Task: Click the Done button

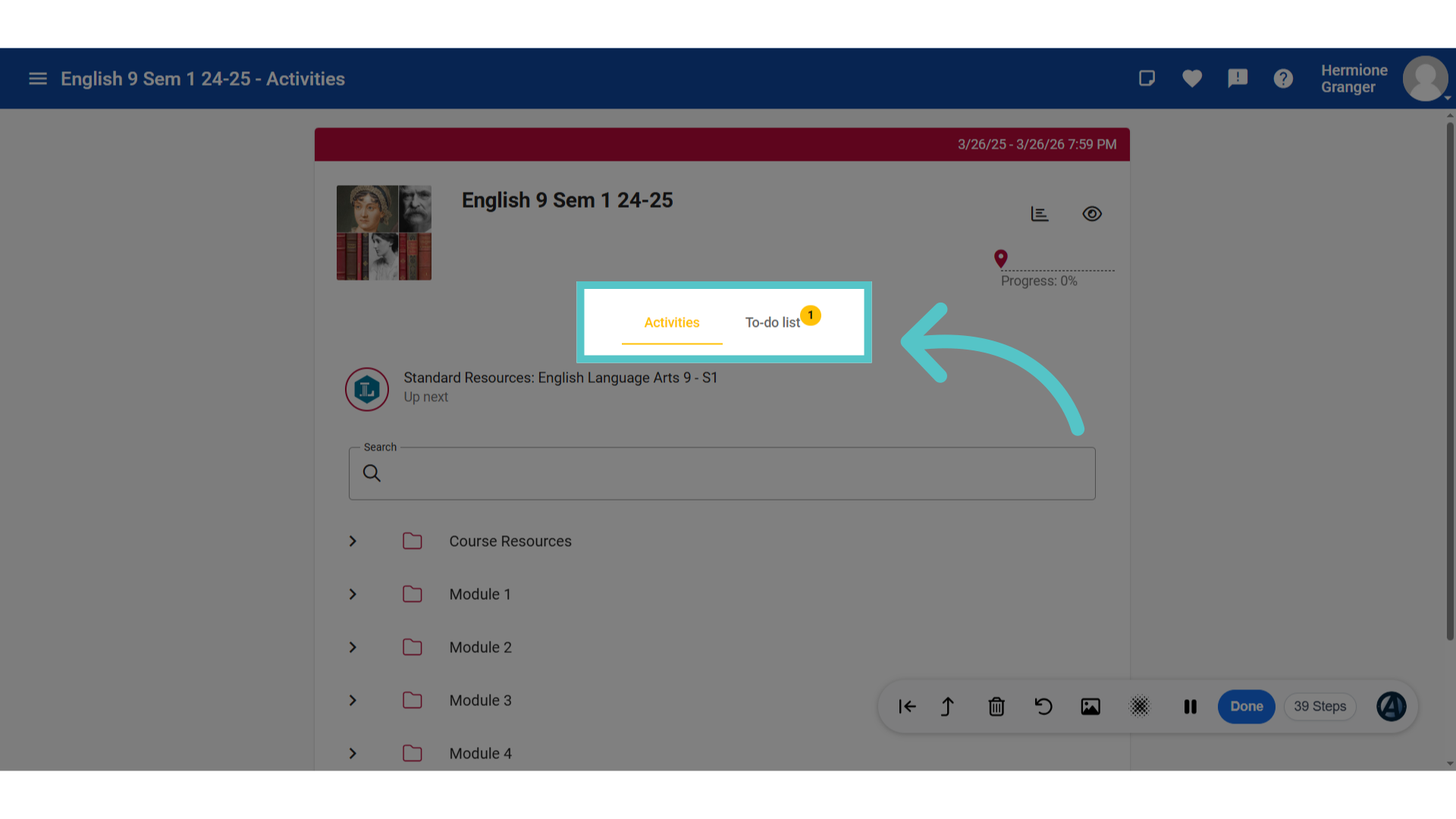Action: (1247, 707)
